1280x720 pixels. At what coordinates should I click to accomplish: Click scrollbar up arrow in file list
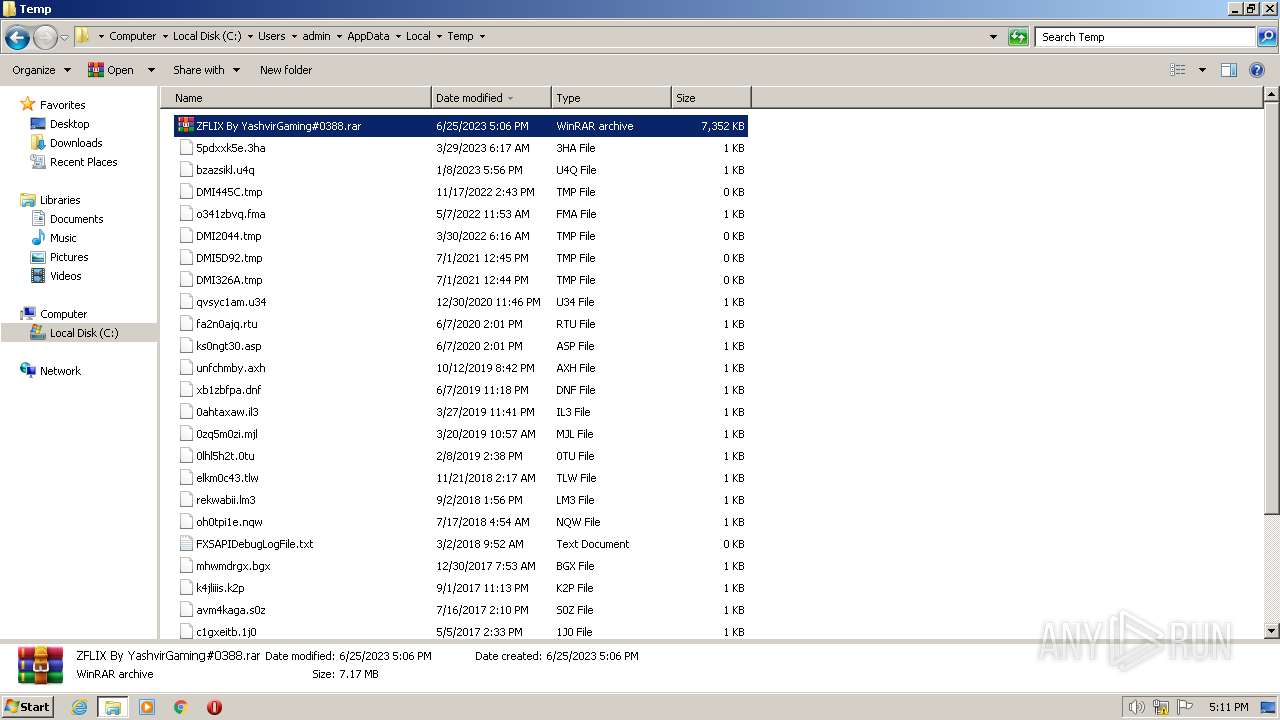(x=1271, y=95)
